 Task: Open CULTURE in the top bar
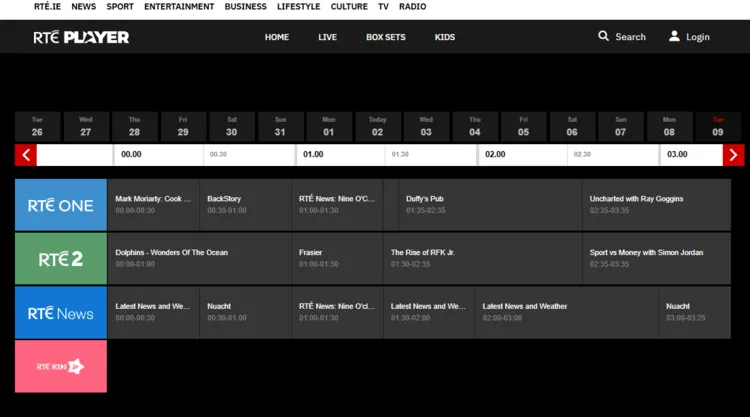point(349,7)
